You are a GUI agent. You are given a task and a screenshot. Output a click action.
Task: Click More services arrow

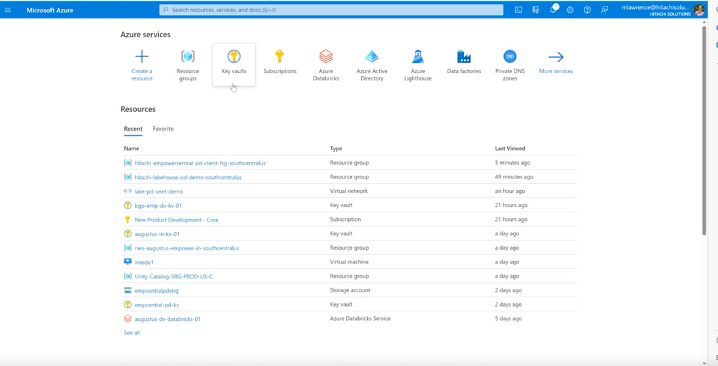tap(556, 56)
